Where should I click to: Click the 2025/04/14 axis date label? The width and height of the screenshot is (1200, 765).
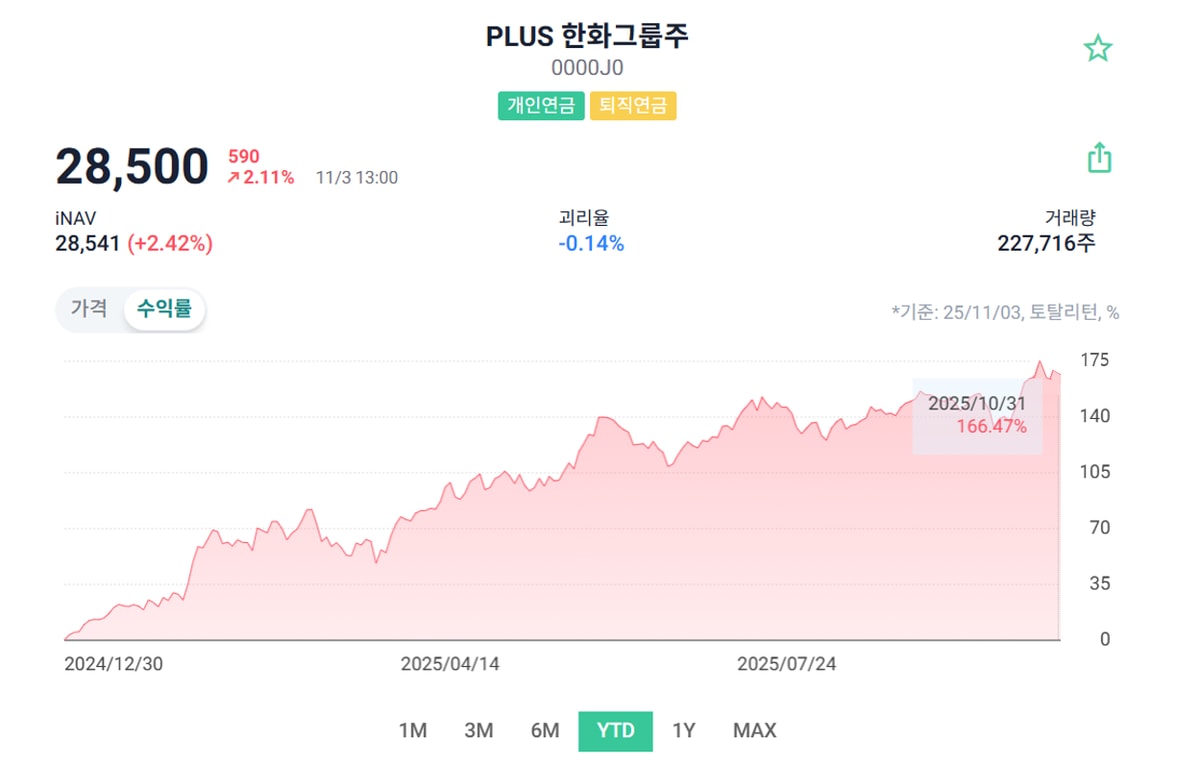450,665
